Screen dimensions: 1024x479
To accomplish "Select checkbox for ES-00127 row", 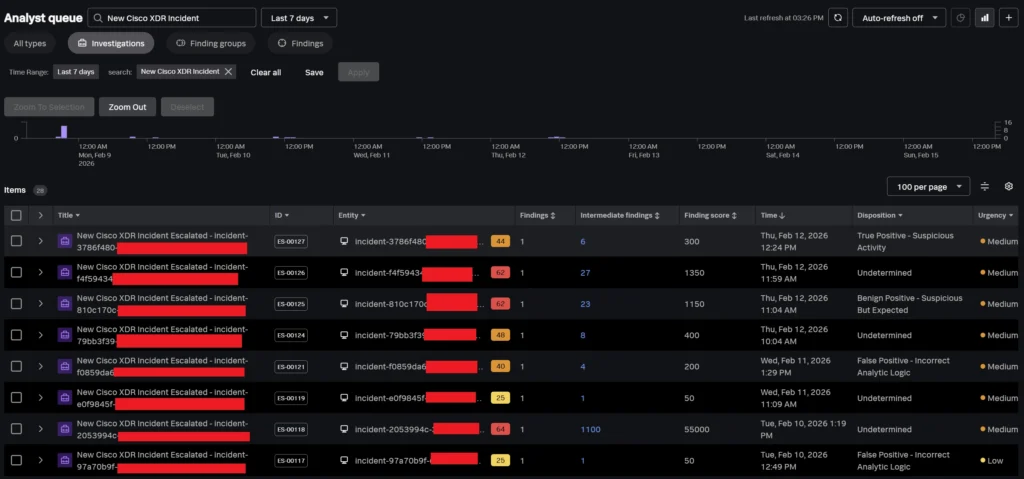I will [x=16, y=241].
